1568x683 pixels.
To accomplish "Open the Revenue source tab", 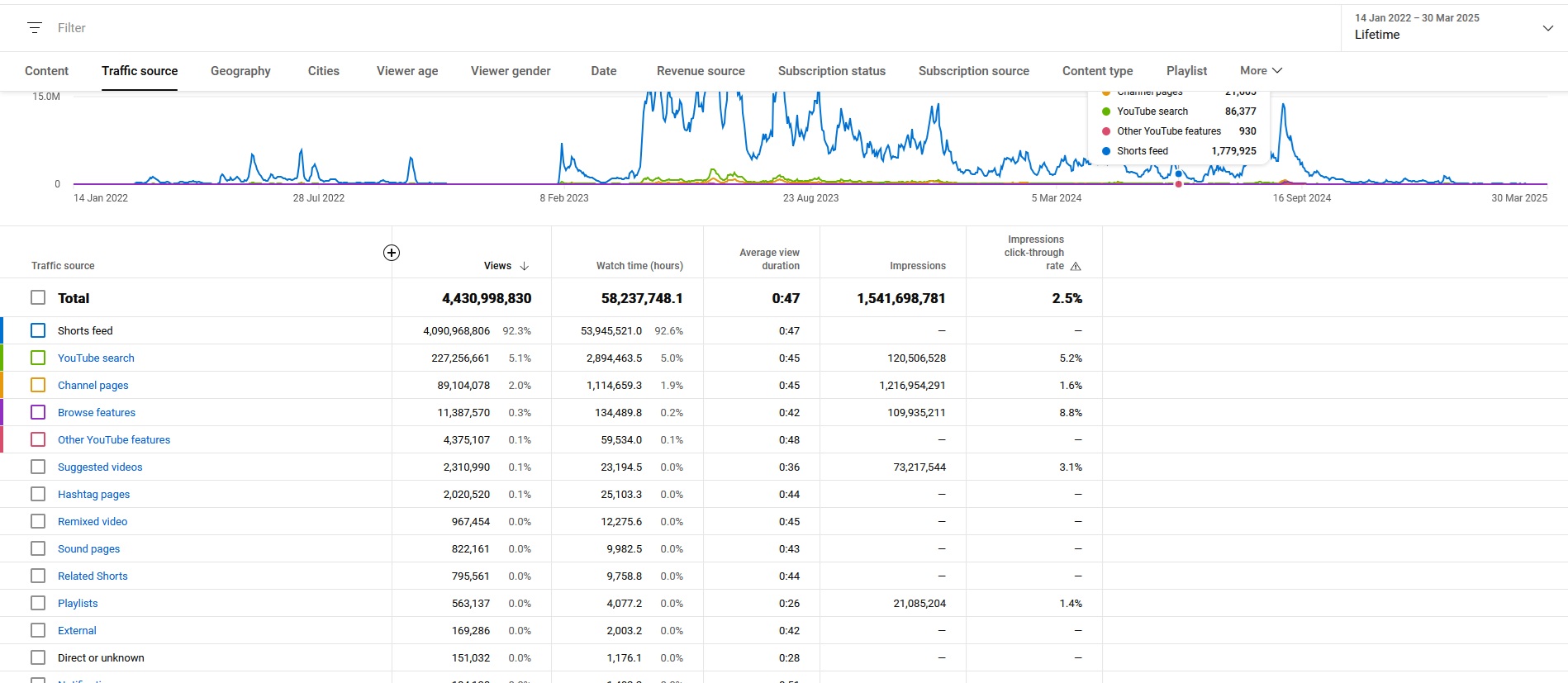I will (x=701, y=71).
